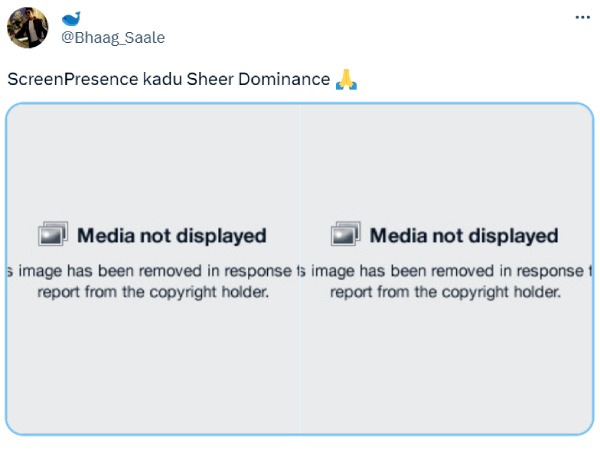The image size is (600, 450).
Task: Click the right Media not displayed heading
Action: 463,236
